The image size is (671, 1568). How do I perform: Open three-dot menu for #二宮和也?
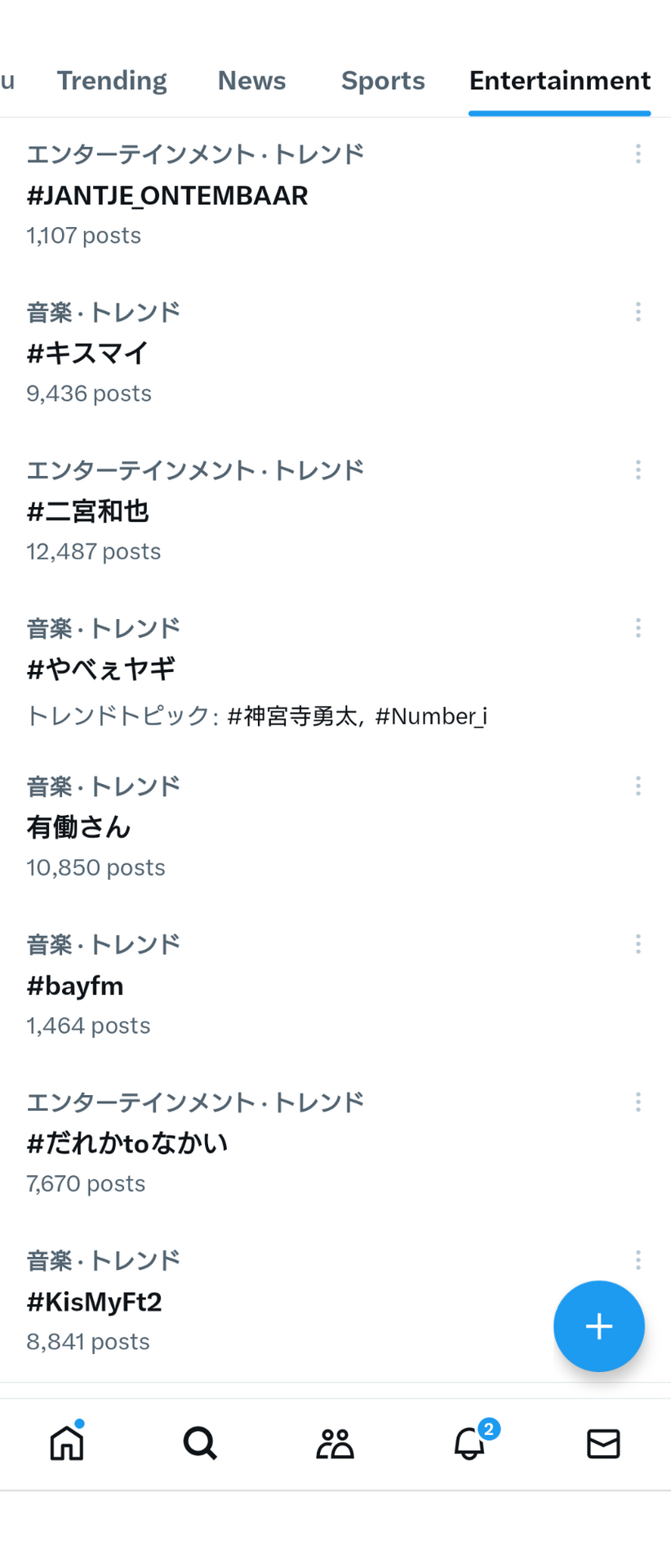[x=638, y=470]
